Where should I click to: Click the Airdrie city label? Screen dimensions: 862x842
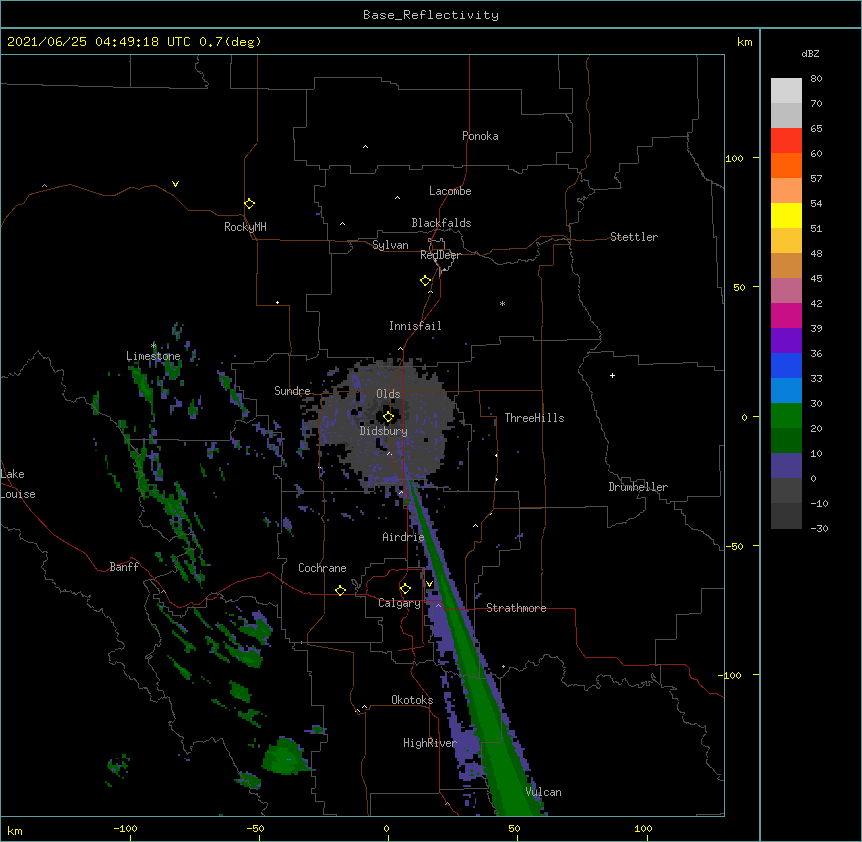coord(403,537)
